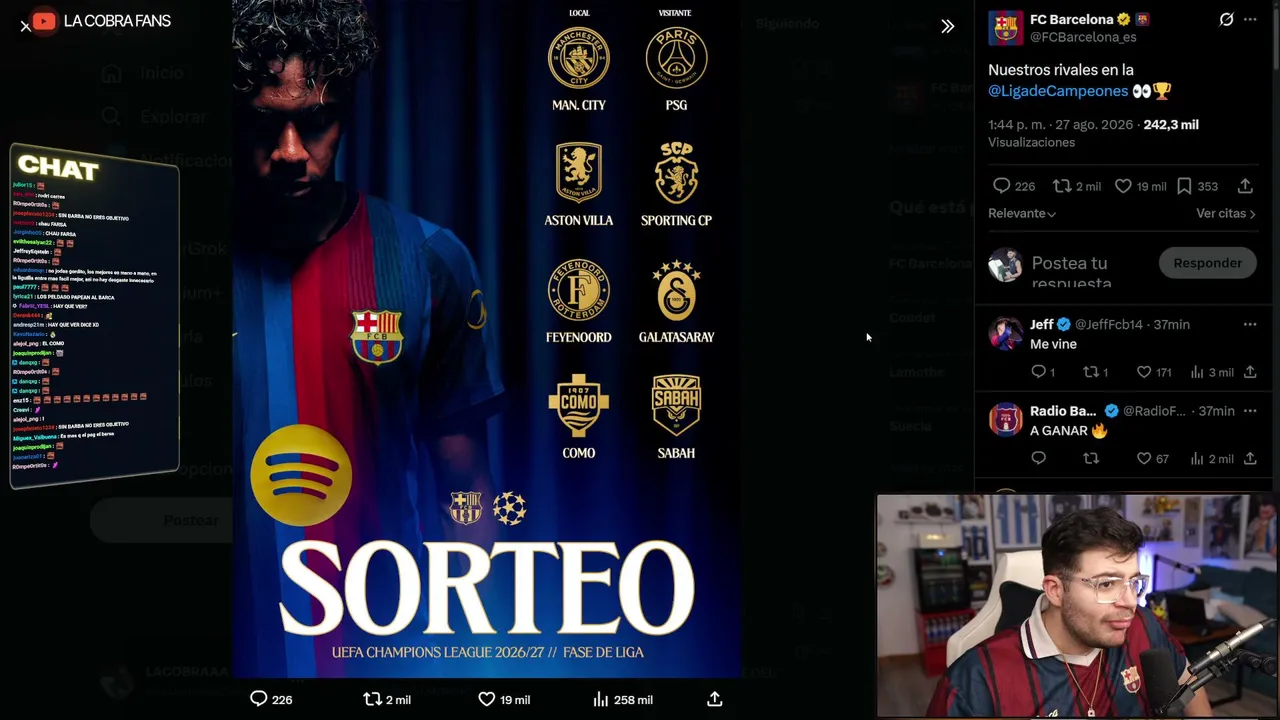Viewport: 1280px width, 720px height.
Task: Open the Relevante sort dropdown
Action: (1022, 213)
